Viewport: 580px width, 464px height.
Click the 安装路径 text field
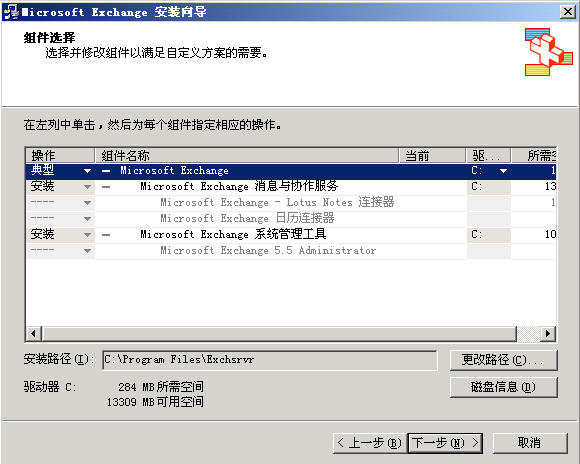270,360
